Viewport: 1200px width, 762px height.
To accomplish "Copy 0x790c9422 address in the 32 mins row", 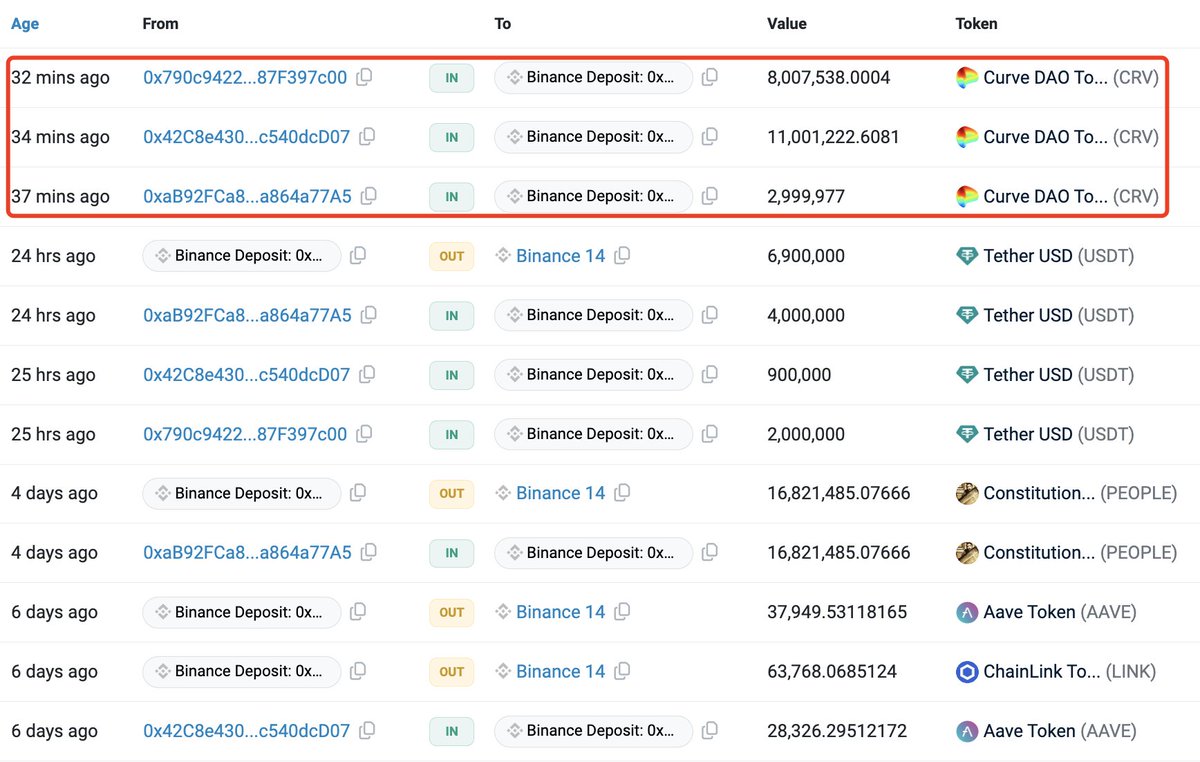I will (365, 77).
